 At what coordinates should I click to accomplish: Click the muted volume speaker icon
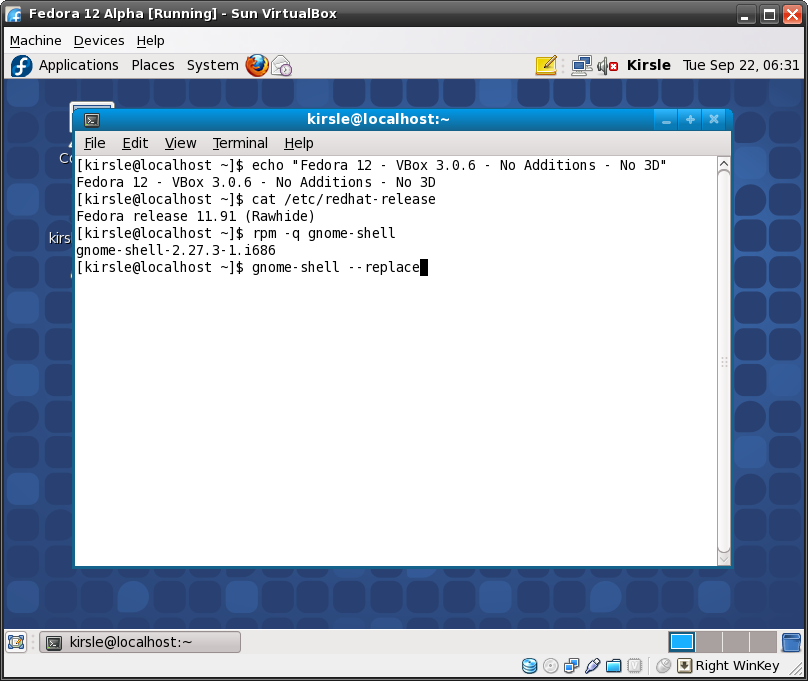608,66
